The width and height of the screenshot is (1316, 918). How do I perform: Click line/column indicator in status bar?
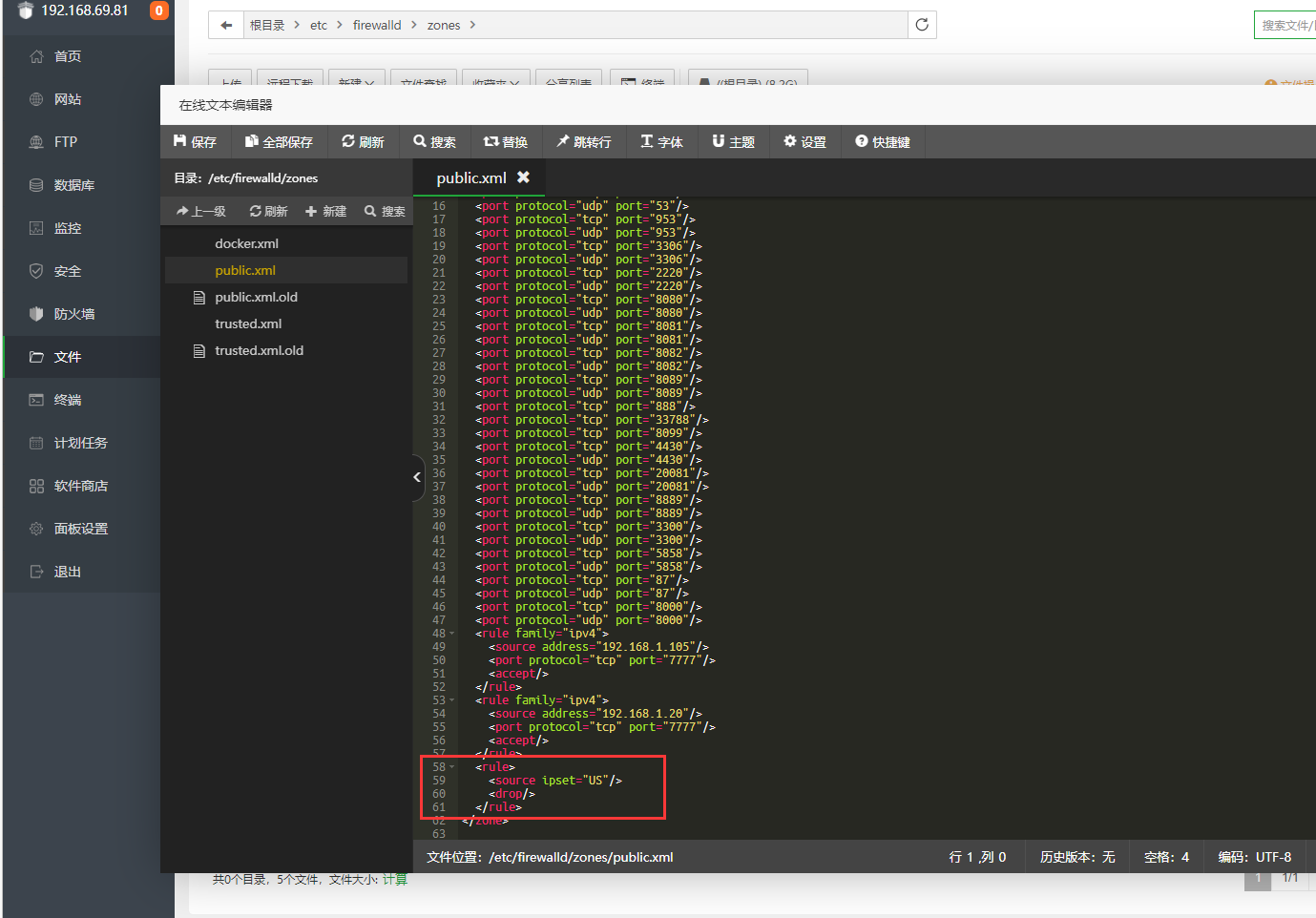[977, 857]
